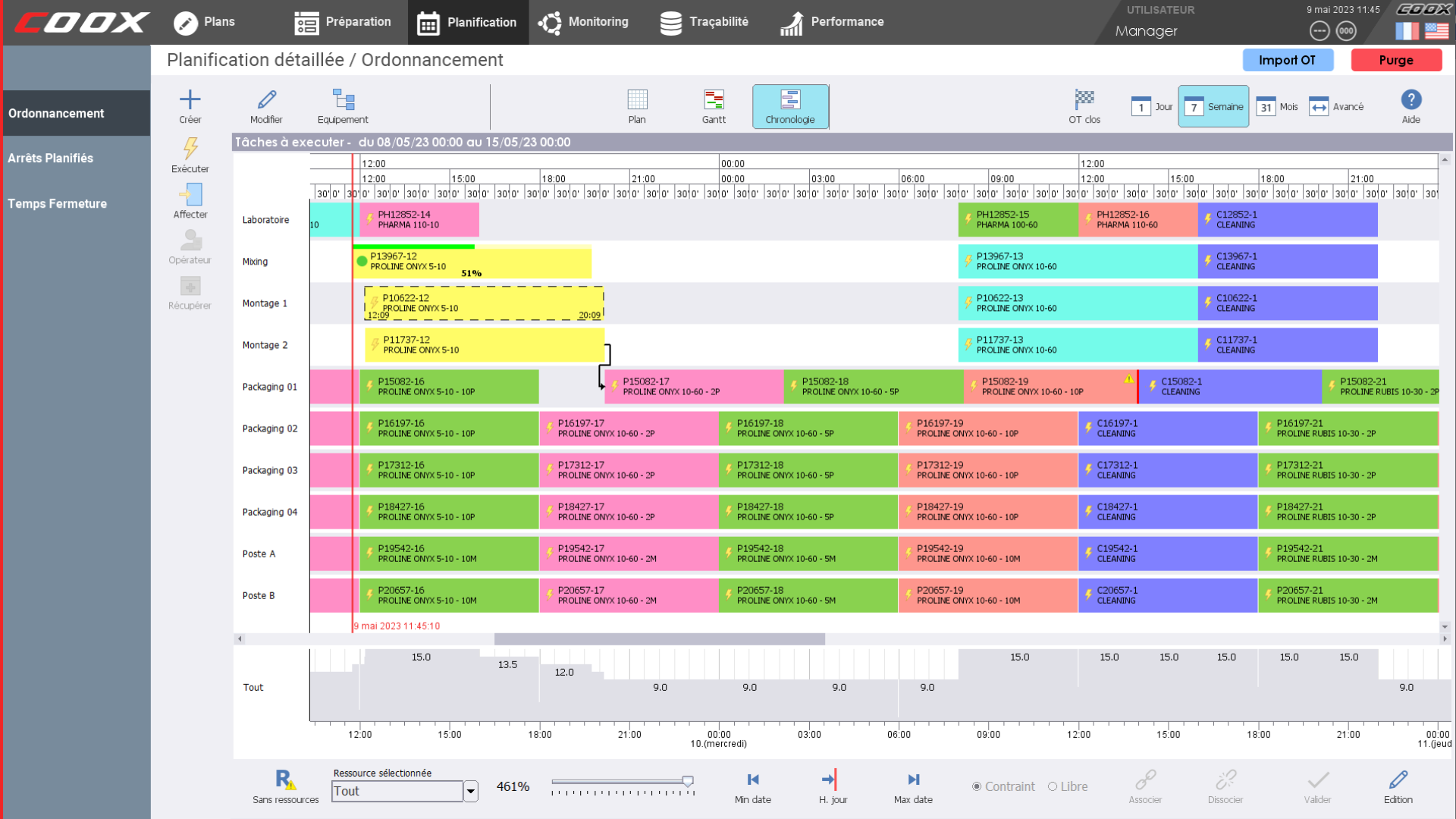Select the Libre radio button
1456x819 pixels.
pyautogui.click(x=1053, y=787)
